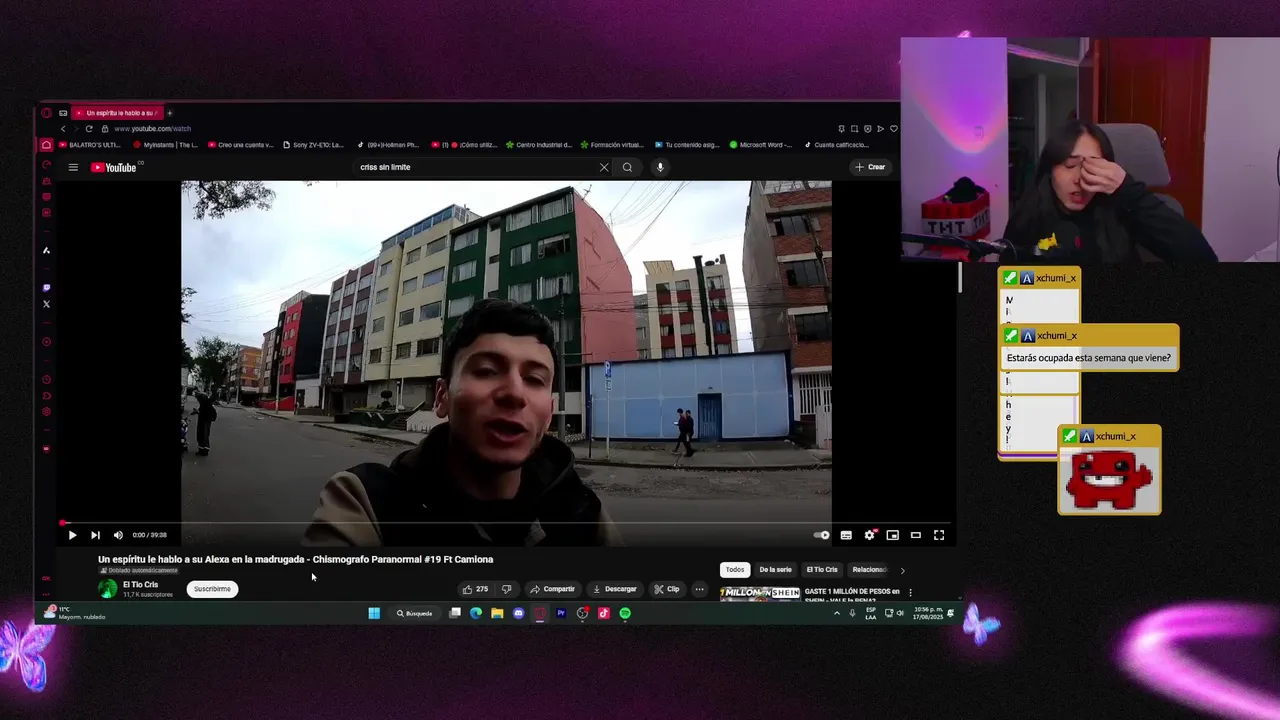Click taskbar Búsqueda search box
Screen dimensions: 1280x720
414,613
